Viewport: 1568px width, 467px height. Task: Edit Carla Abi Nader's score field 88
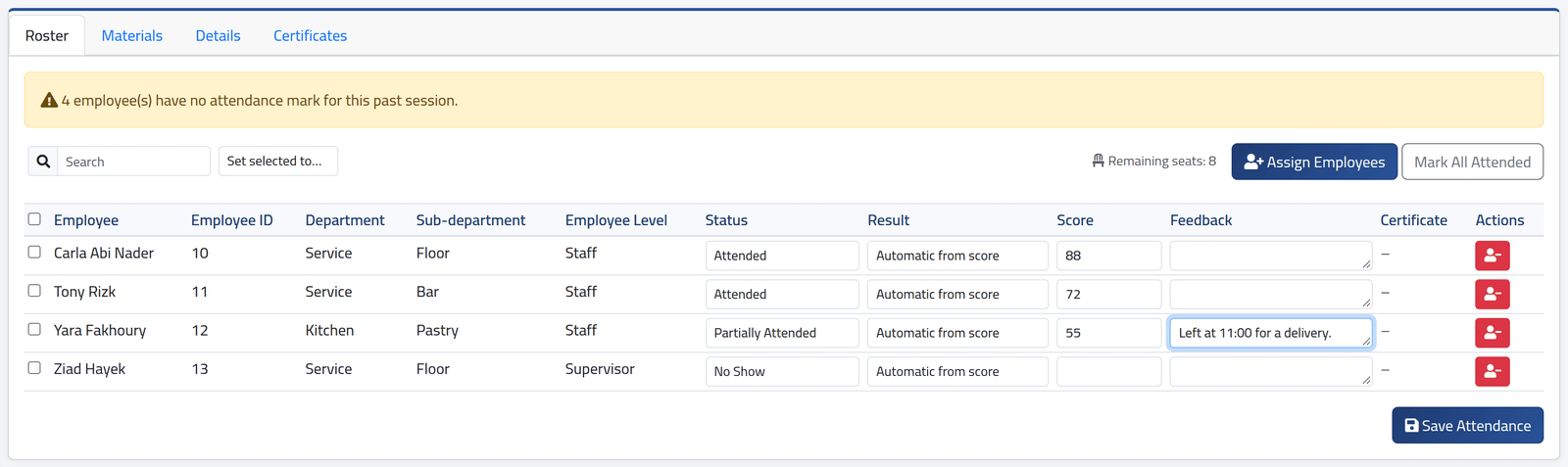tap(1108, 256)
